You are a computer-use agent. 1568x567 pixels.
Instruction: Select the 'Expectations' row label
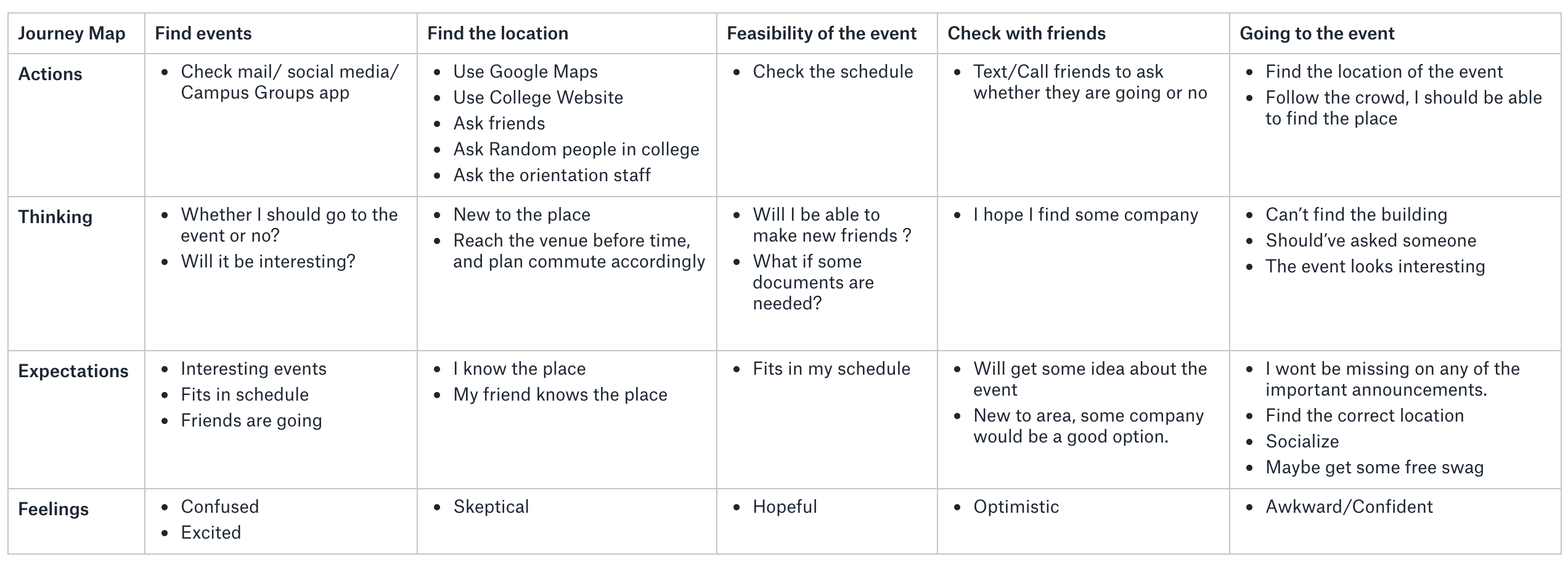coord(73,371)
